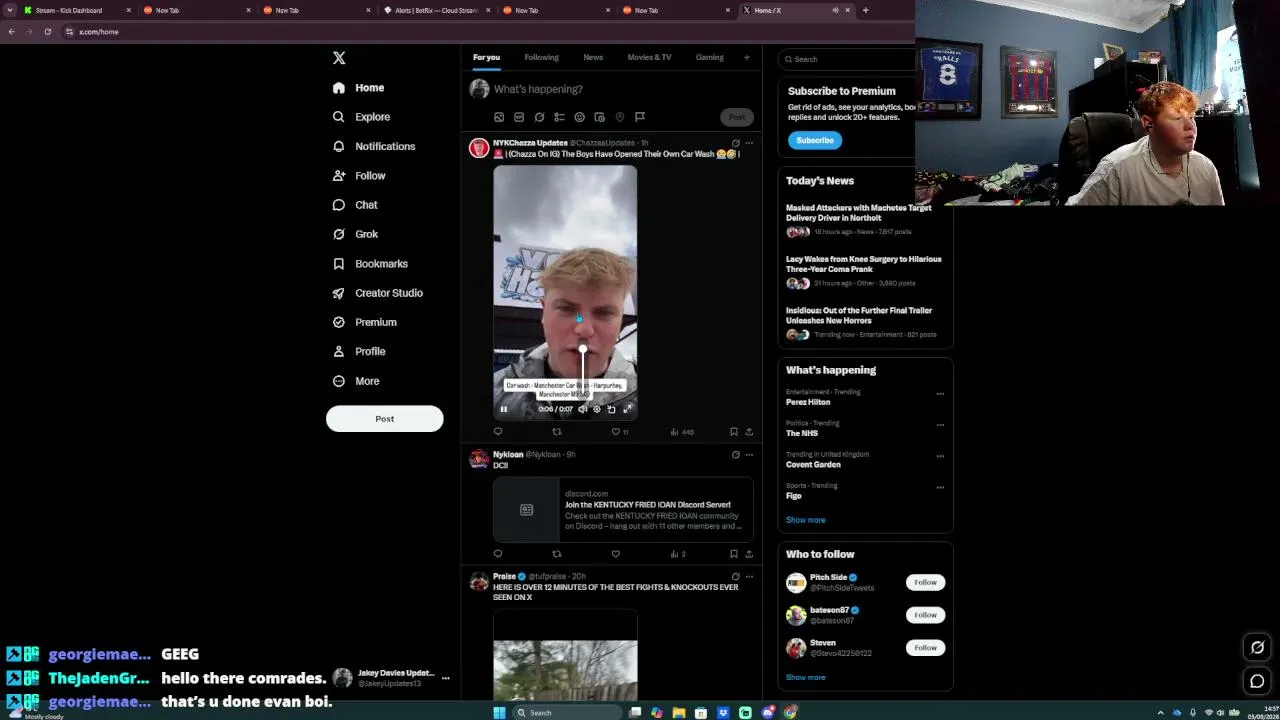
Task: Follow the Steven account
Action: pyautogui.click(x=925, y=648)
